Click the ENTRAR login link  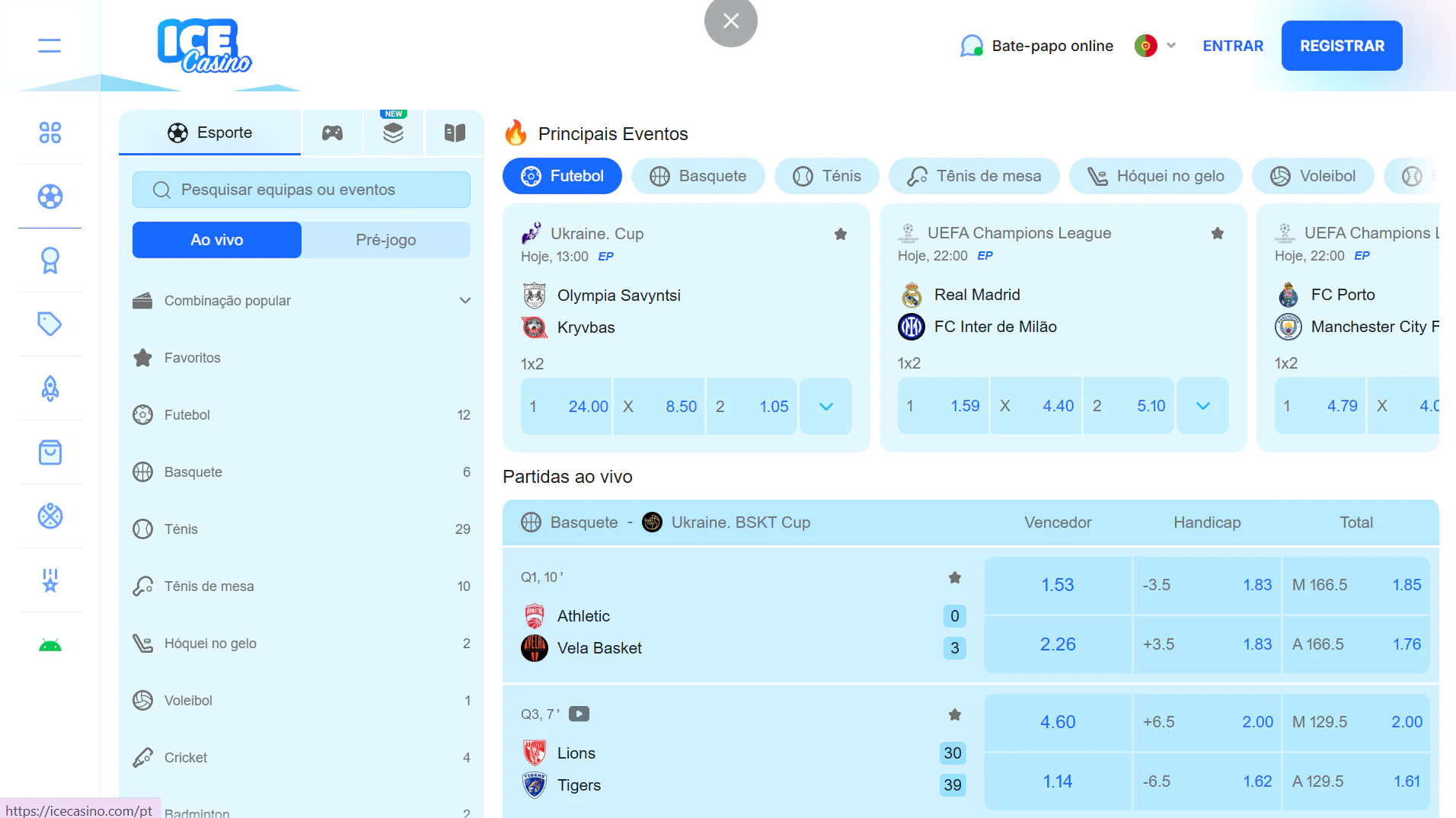(1233, 46)
